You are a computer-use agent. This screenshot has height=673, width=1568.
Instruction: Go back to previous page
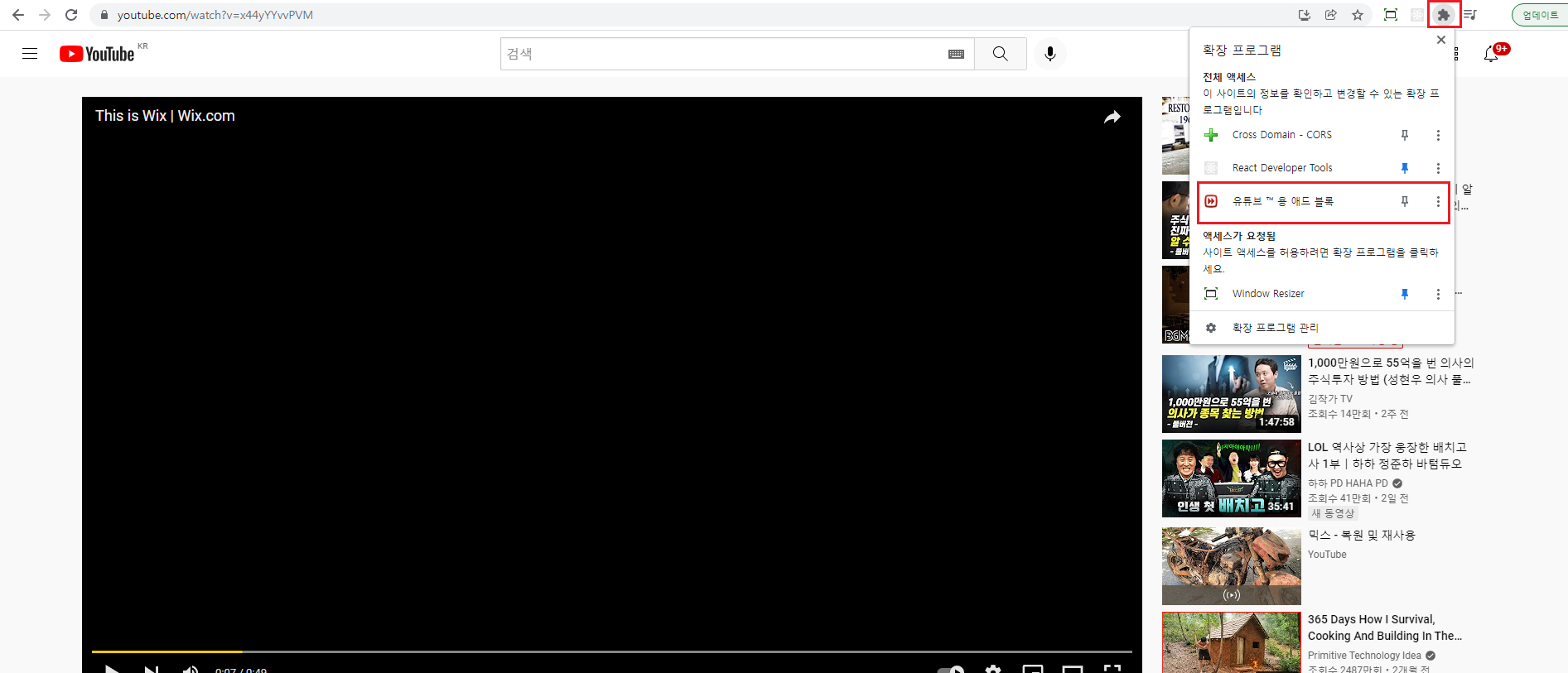coord(18,15)
